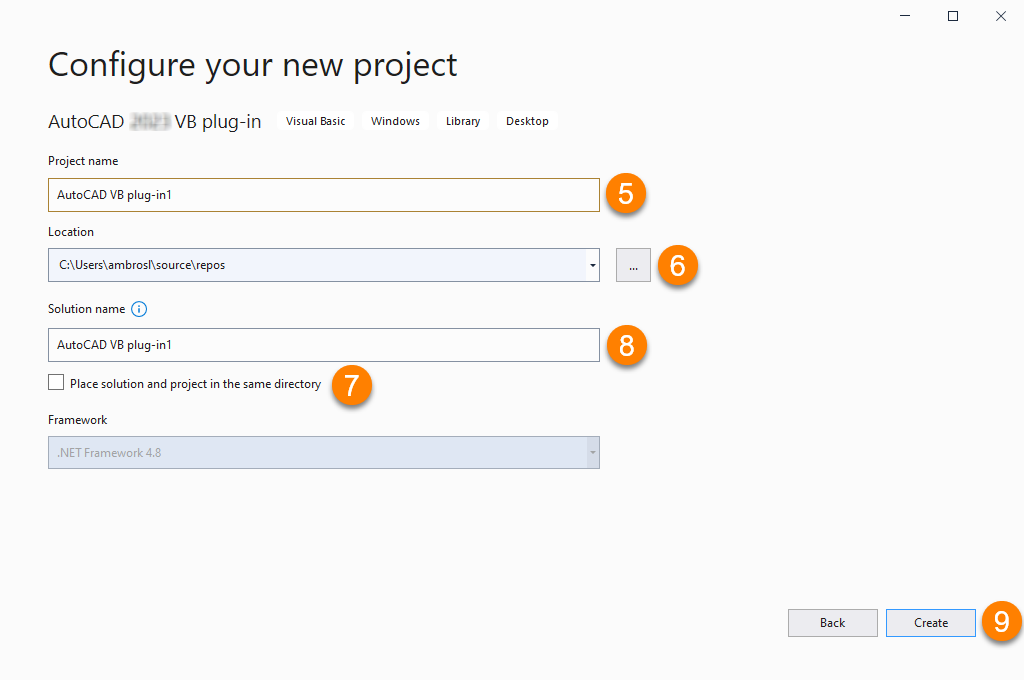Click the orange number 5 badge

tap(626, 194)
